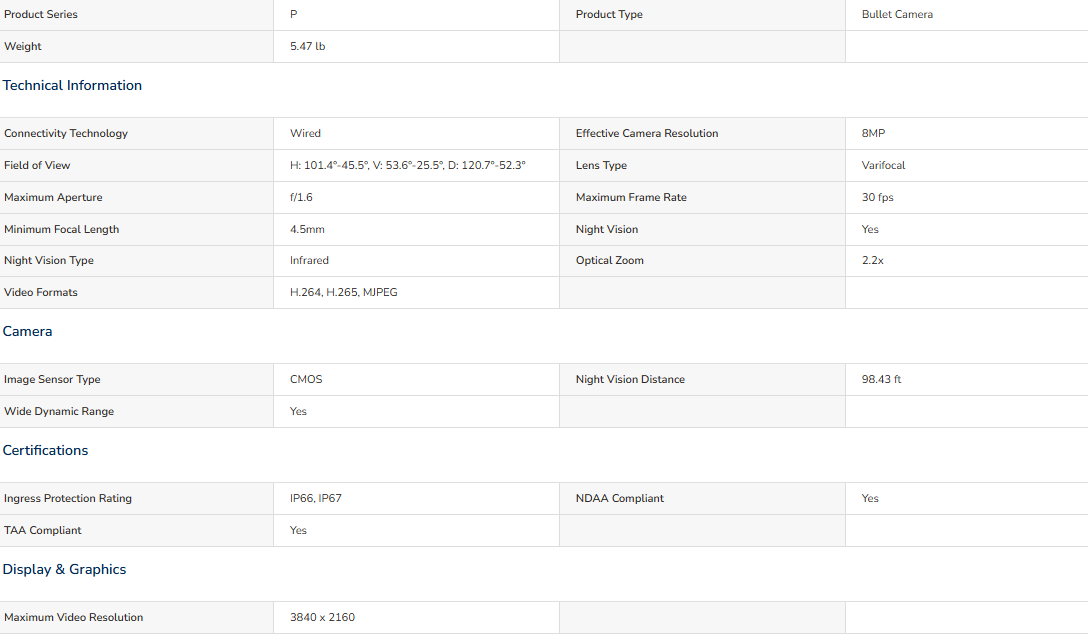Click the 3840 x 2160 resolution value
The image size is (1088, 641).
(x=323, y=617)
